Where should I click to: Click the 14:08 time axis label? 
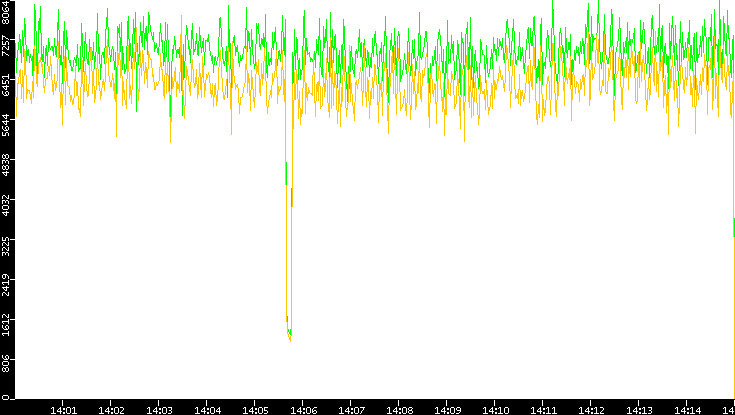(x=398, y=410)
